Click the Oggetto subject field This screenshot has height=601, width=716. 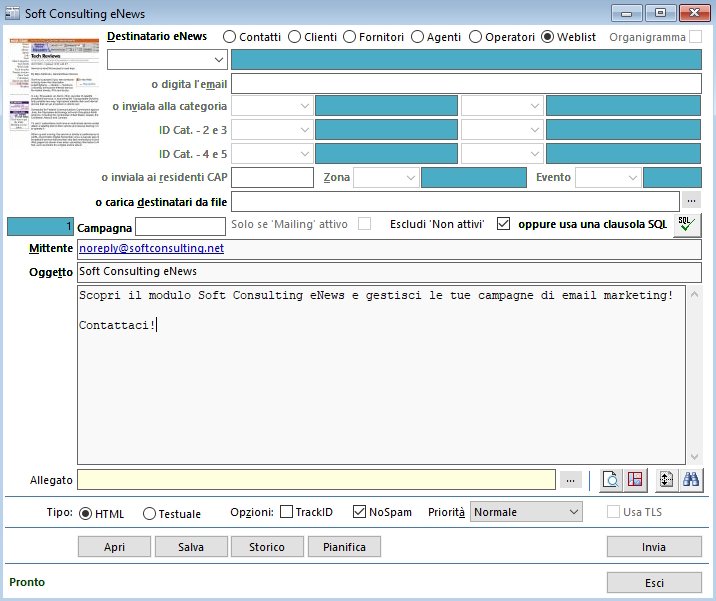tap(389, 272)
